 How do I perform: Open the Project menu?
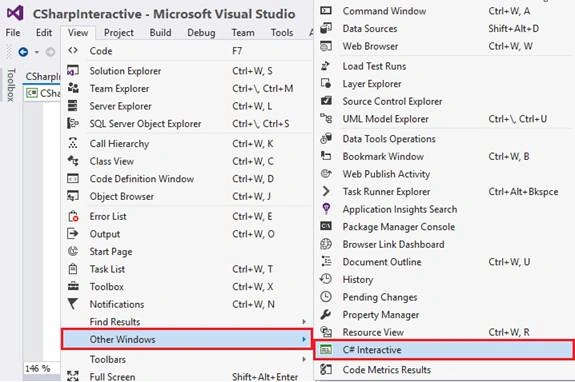(x=118, y=33)
